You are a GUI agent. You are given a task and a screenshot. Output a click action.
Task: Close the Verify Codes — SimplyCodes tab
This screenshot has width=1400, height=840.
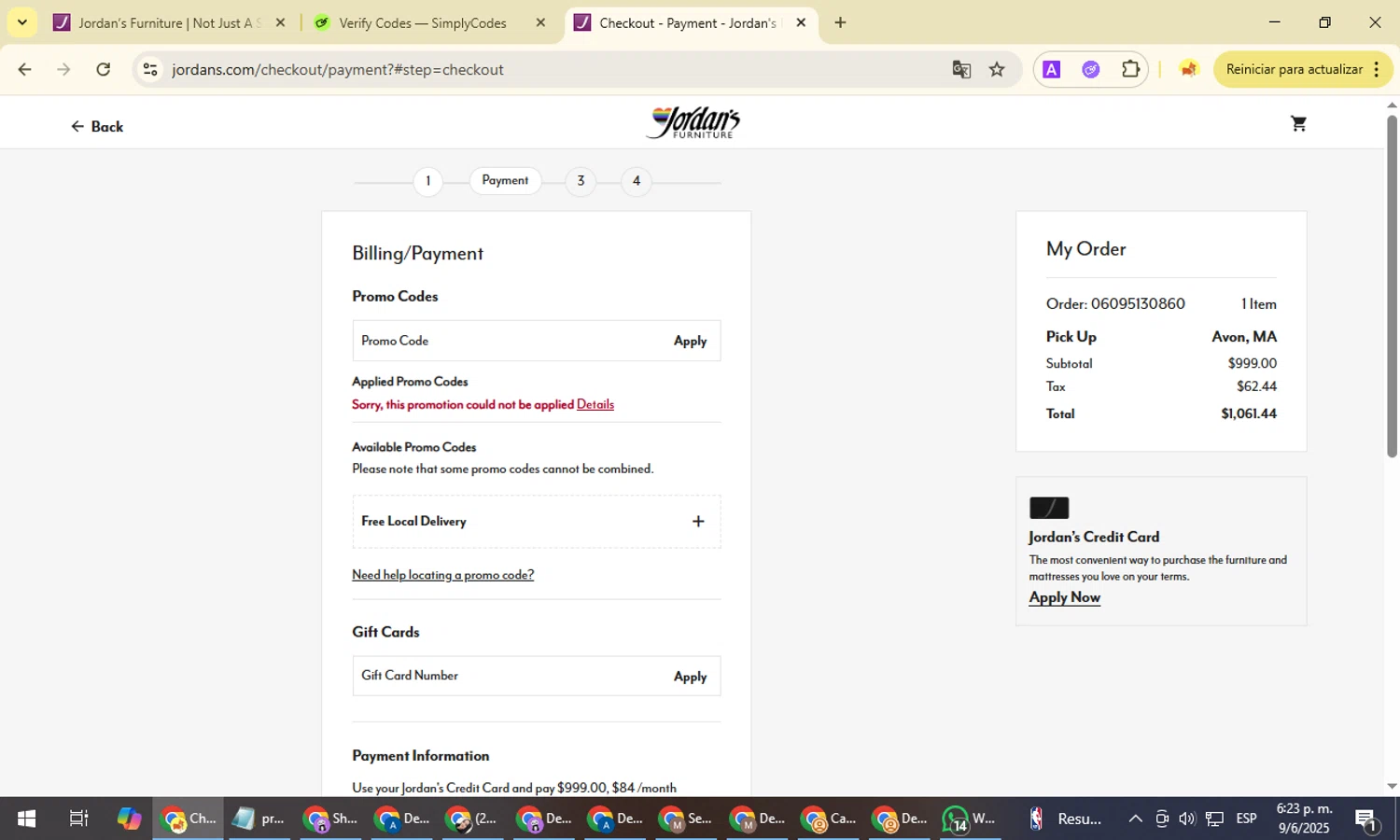pos(540,22)
